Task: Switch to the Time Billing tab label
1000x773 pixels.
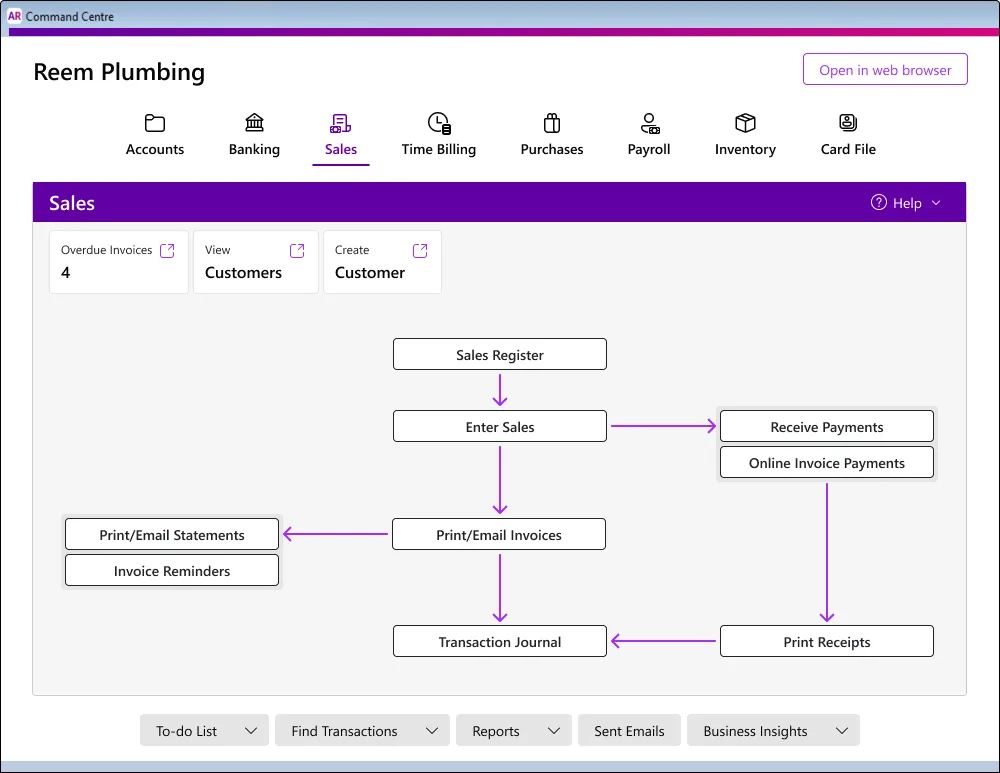Action: point(439,149)
